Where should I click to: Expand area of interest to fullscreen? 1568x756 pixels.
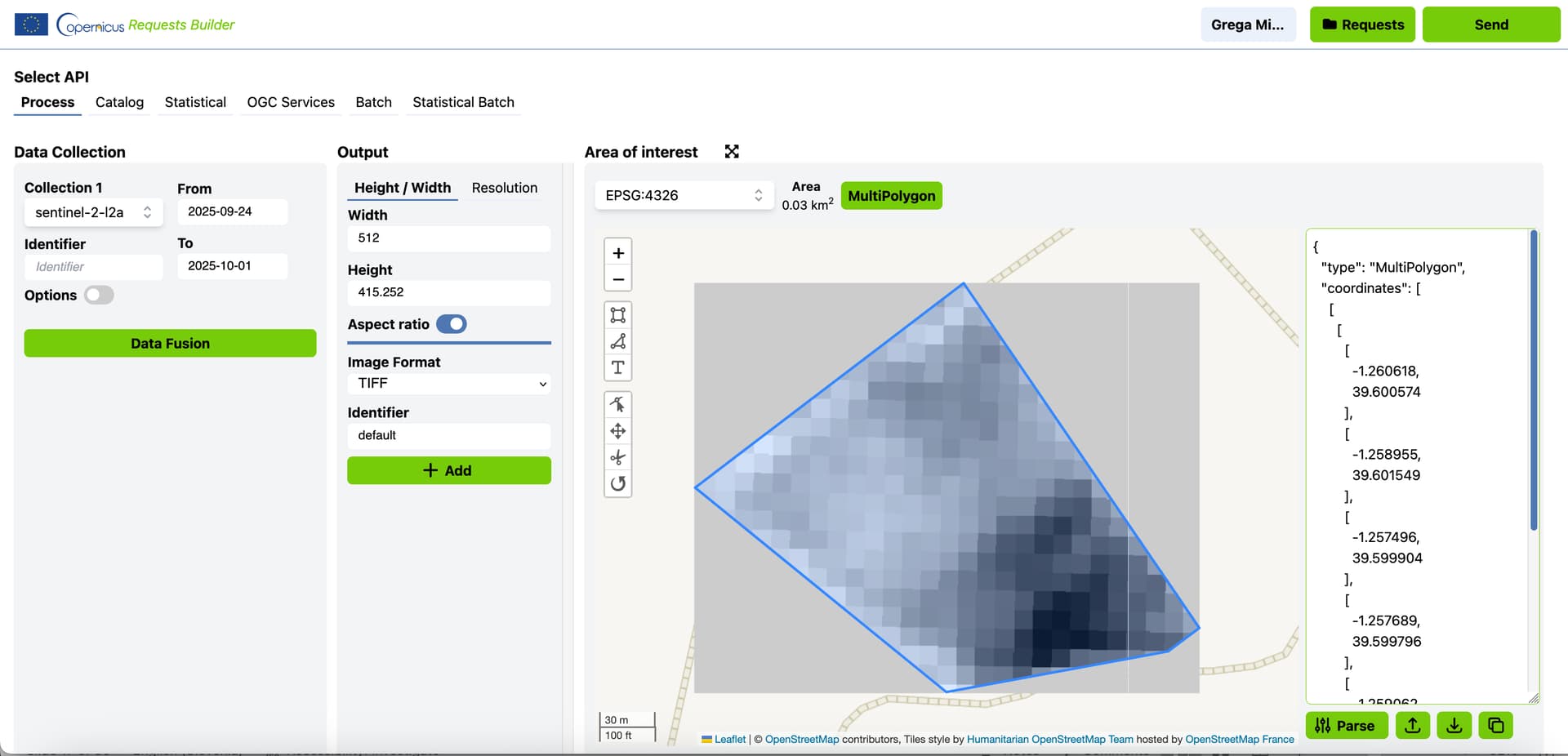[x=732, y=152]
